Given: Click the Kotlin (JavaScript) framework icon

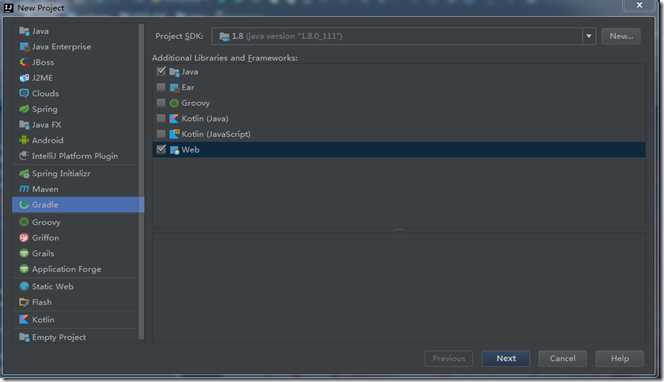Looking at the screenshot, I should coord(174,134).
